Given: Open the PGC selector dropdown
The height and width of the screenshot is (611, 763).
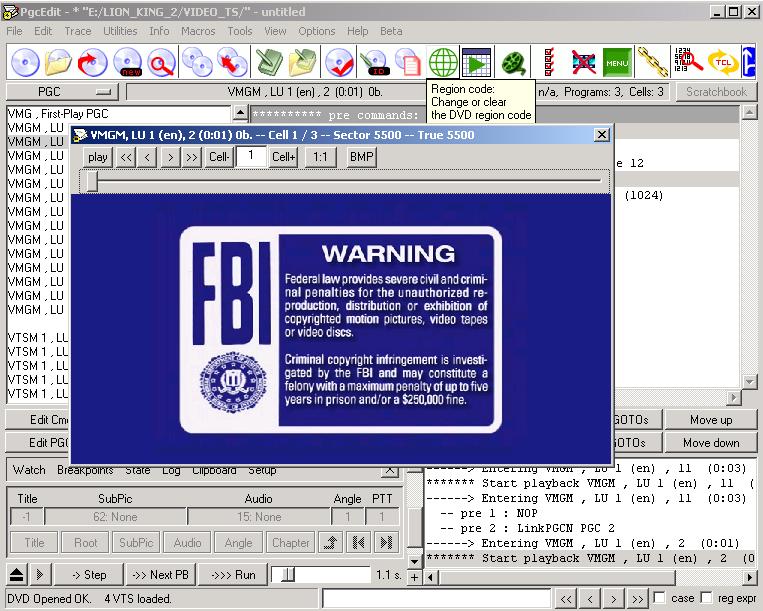Looking at the screenshot, I should (62, 91).
